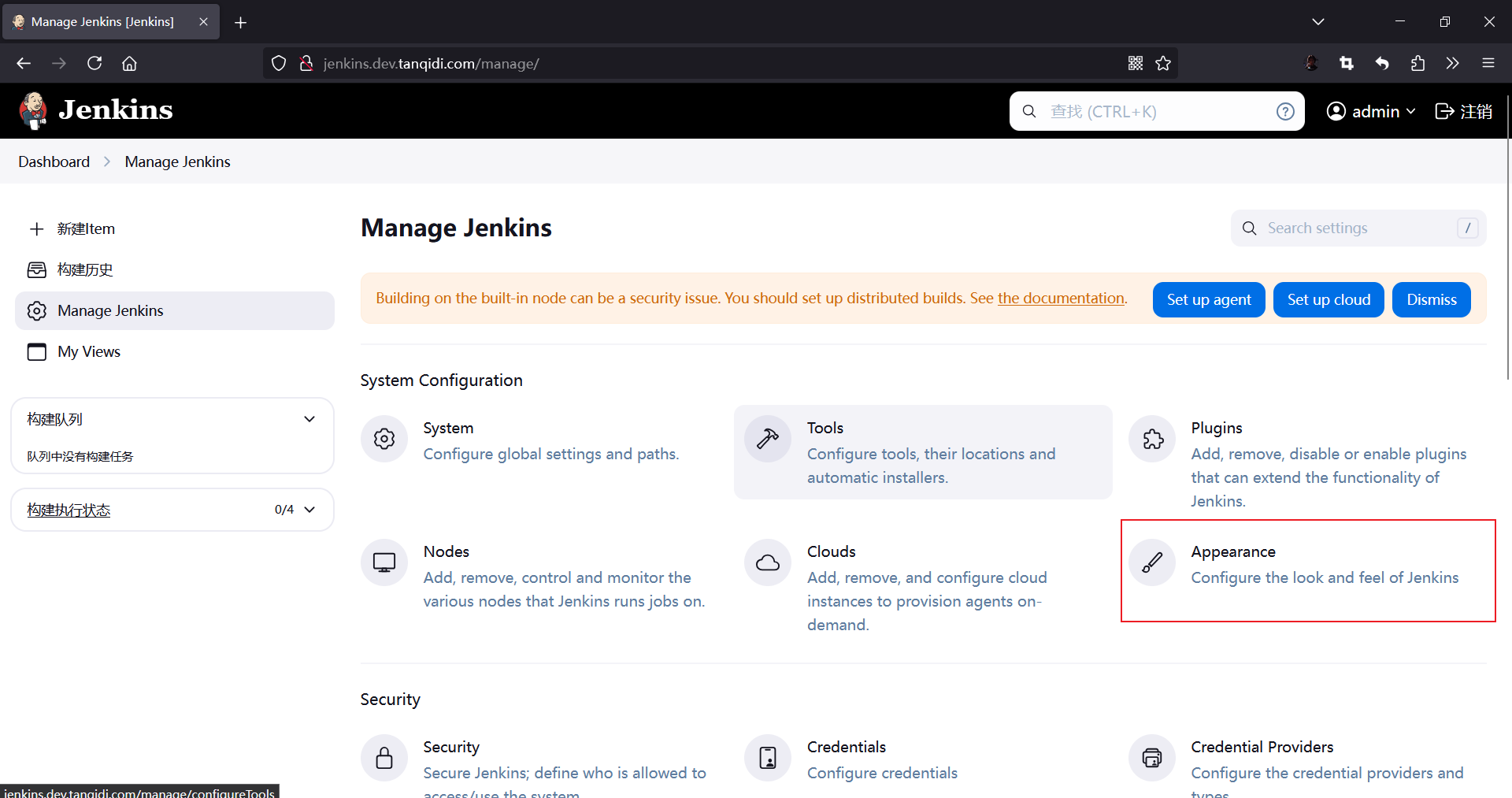Open the Nodes monitor icon
The image size is (1512, 798).
coord(384,562)
